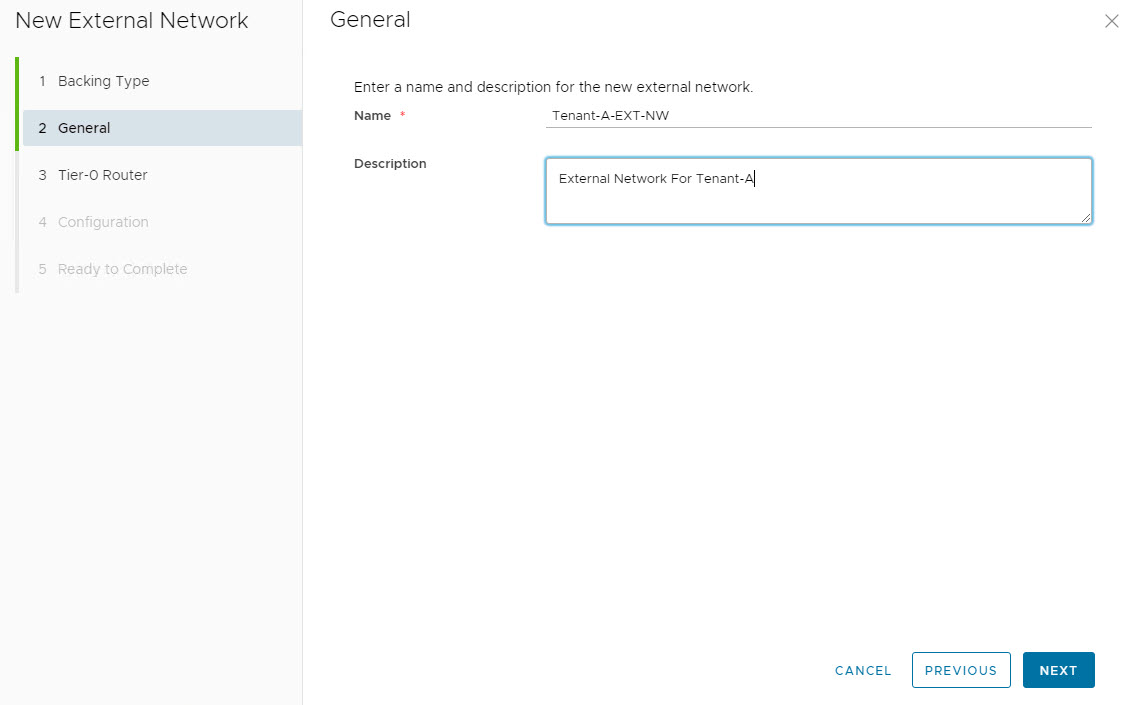Open the Tier-0 Router step
The image size is (1132, 705).
pos(102,175)
